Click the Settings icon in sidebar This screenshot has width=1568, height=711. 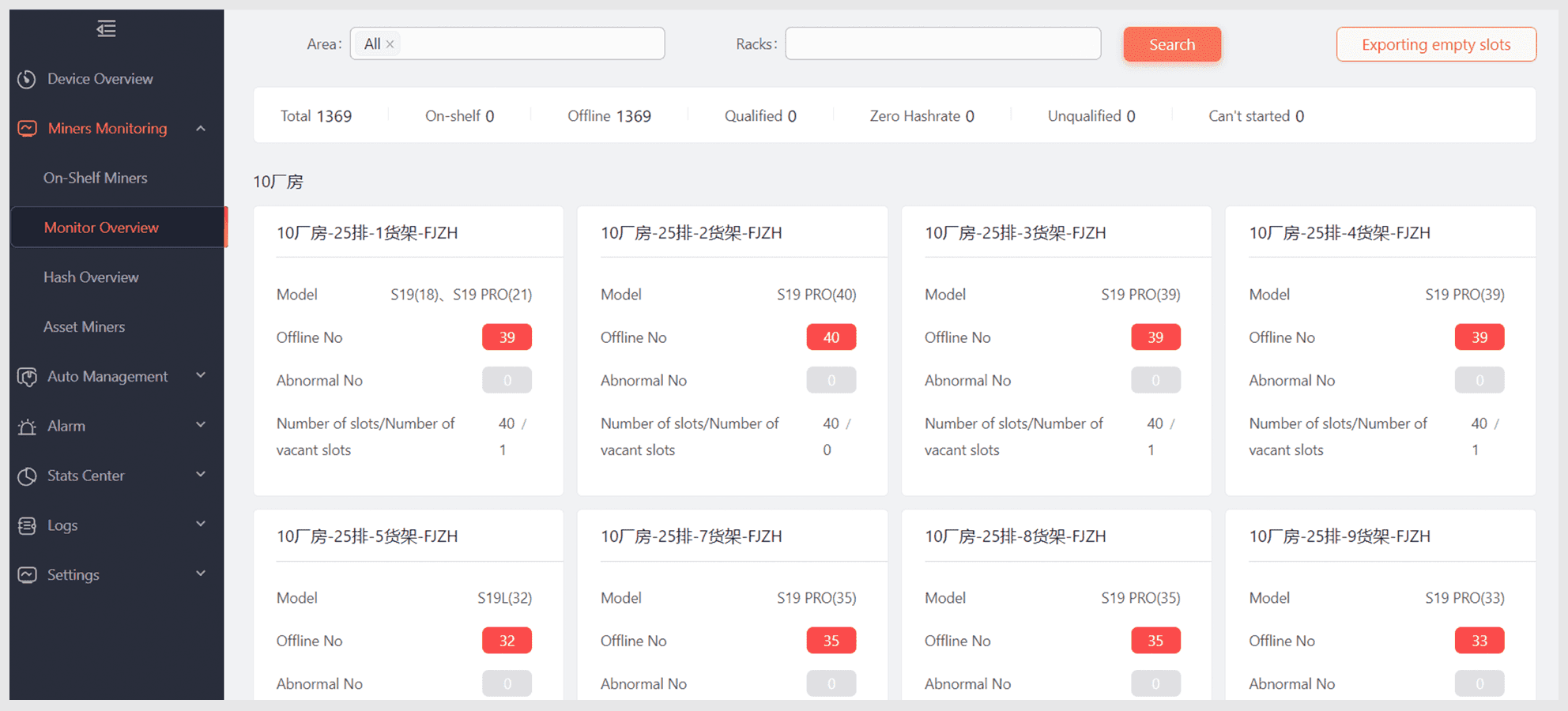(27, 575)
